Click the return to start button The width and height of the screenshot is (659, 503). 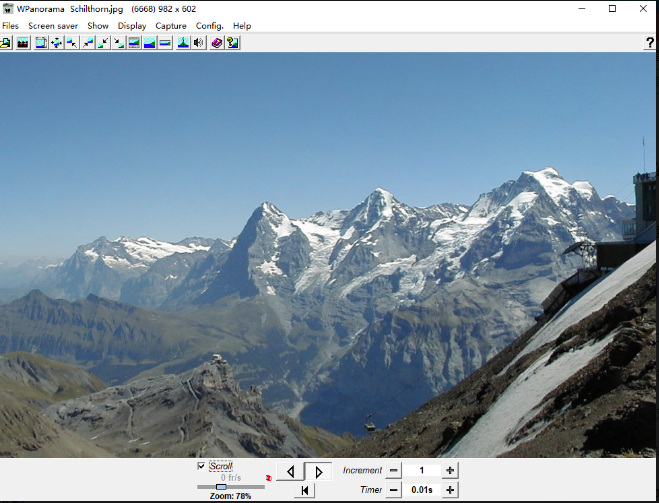(x=306, y=490)
